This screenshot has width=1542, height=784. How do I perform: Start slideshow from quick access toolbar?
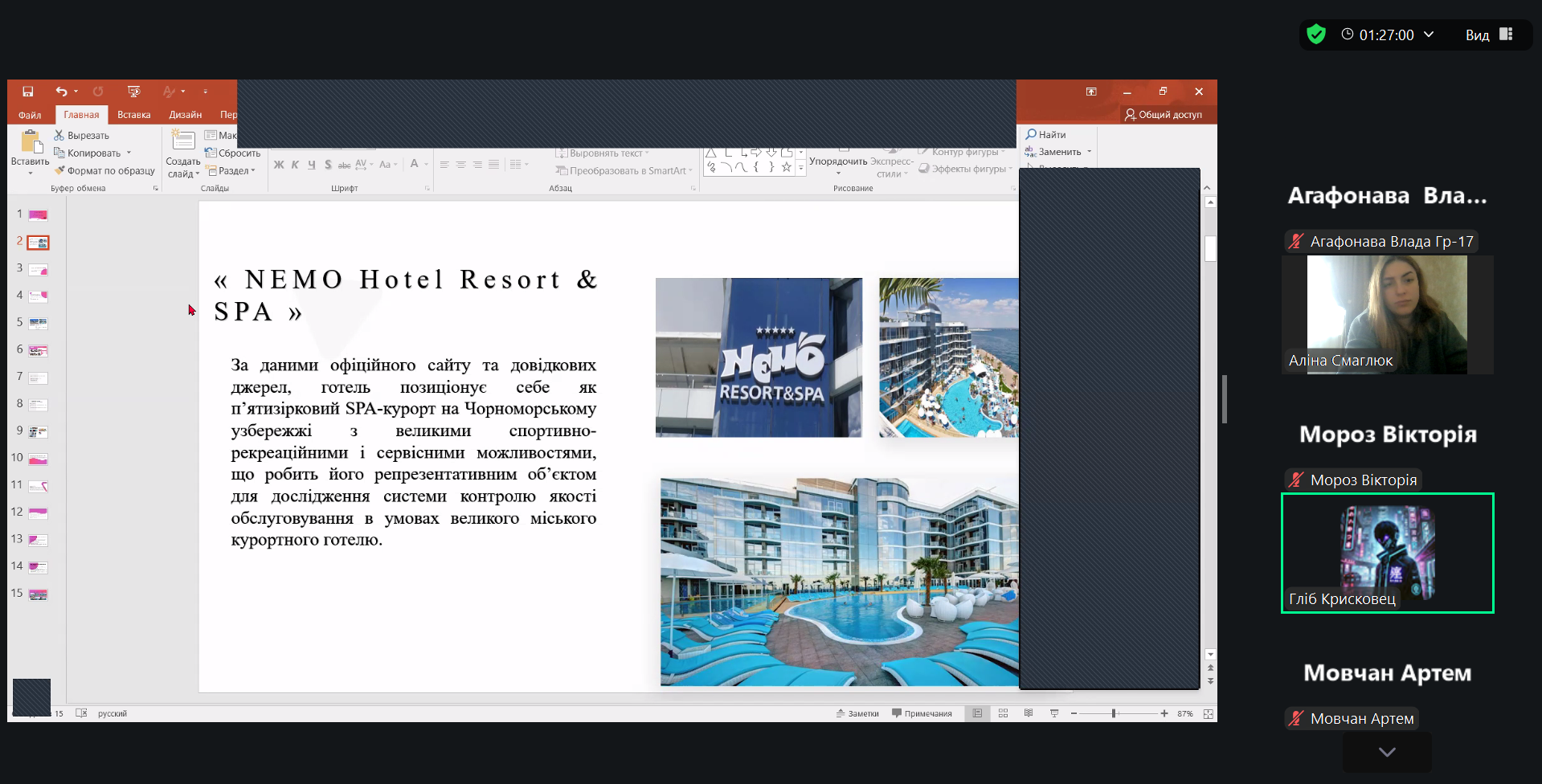pyautogui.click(x=133, y=92)
